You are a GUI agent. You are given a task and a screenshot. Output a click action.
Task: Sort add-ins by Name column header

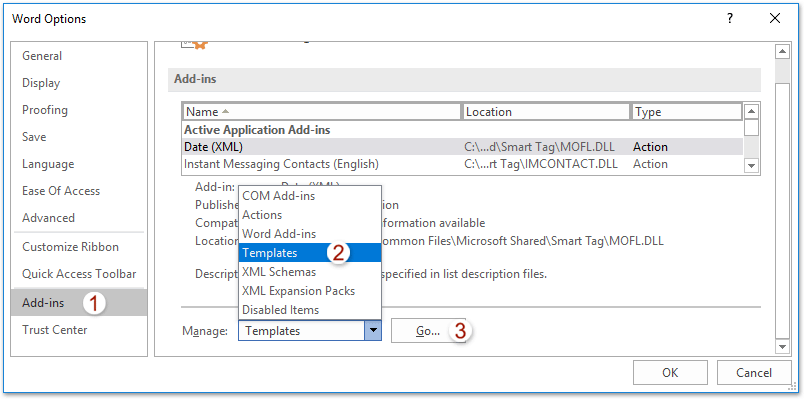[321, 112]
